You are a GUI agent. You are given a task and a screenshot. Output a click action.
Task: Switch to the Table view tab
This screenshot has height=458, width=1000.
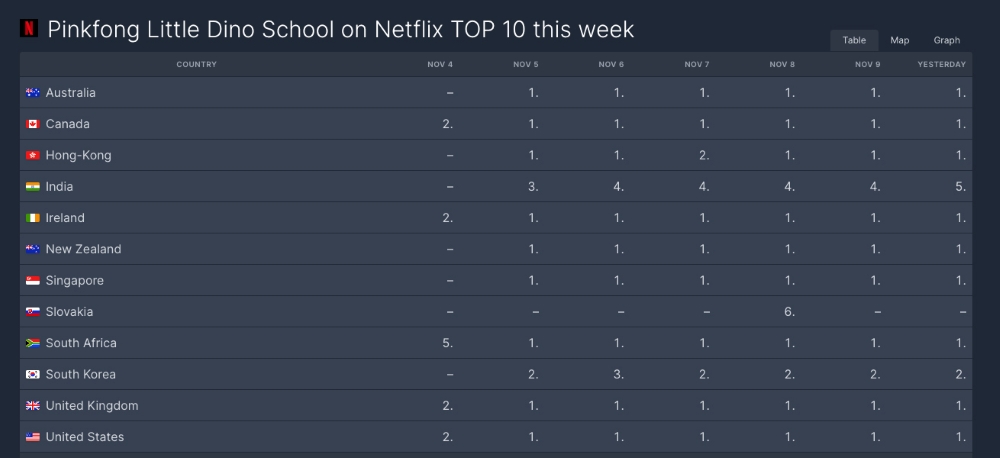(x=854, y=40)
